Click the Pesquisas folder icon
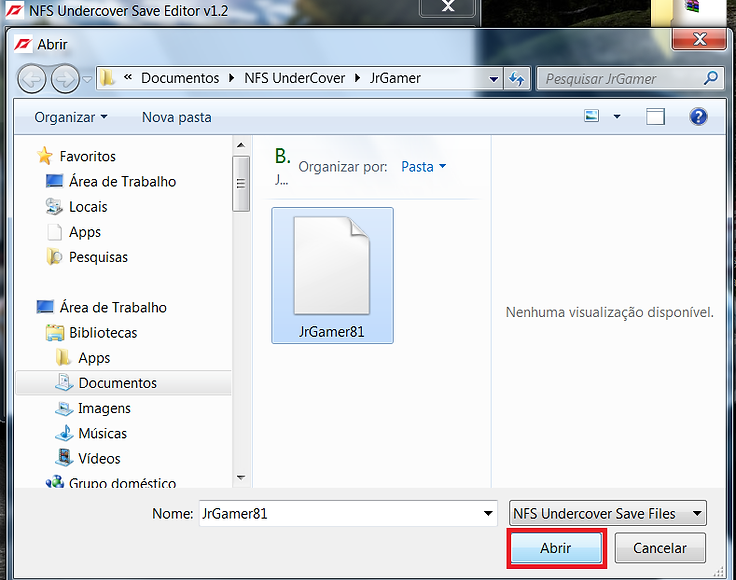The height and width of the screenshot is (580, 736). [x=54, y=257]
